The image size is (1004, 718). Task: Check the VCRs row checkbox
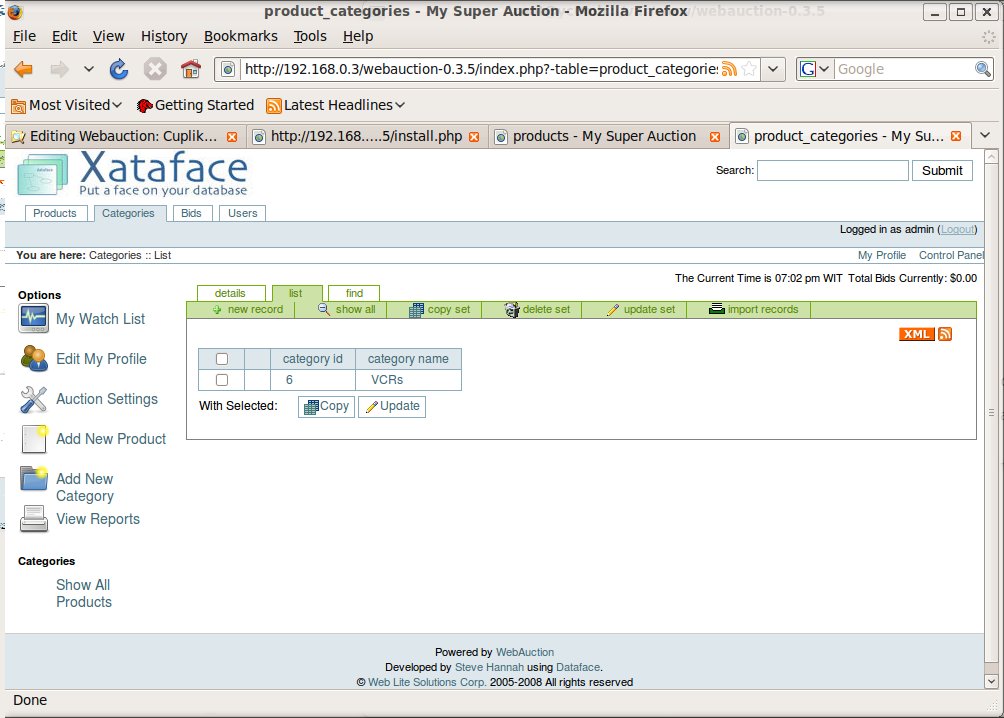pyautogui.click(x=222, y=380)
